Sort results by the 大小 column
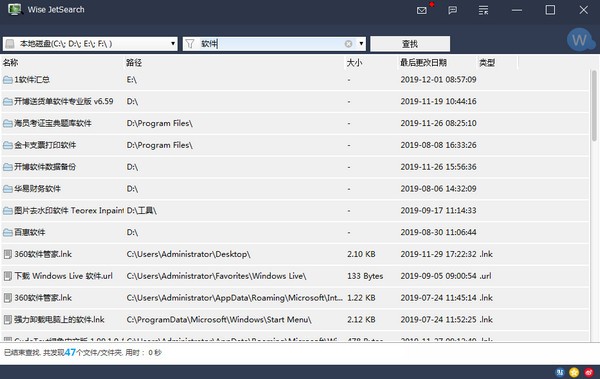This screenshot has height=379, width=600. 354,62
